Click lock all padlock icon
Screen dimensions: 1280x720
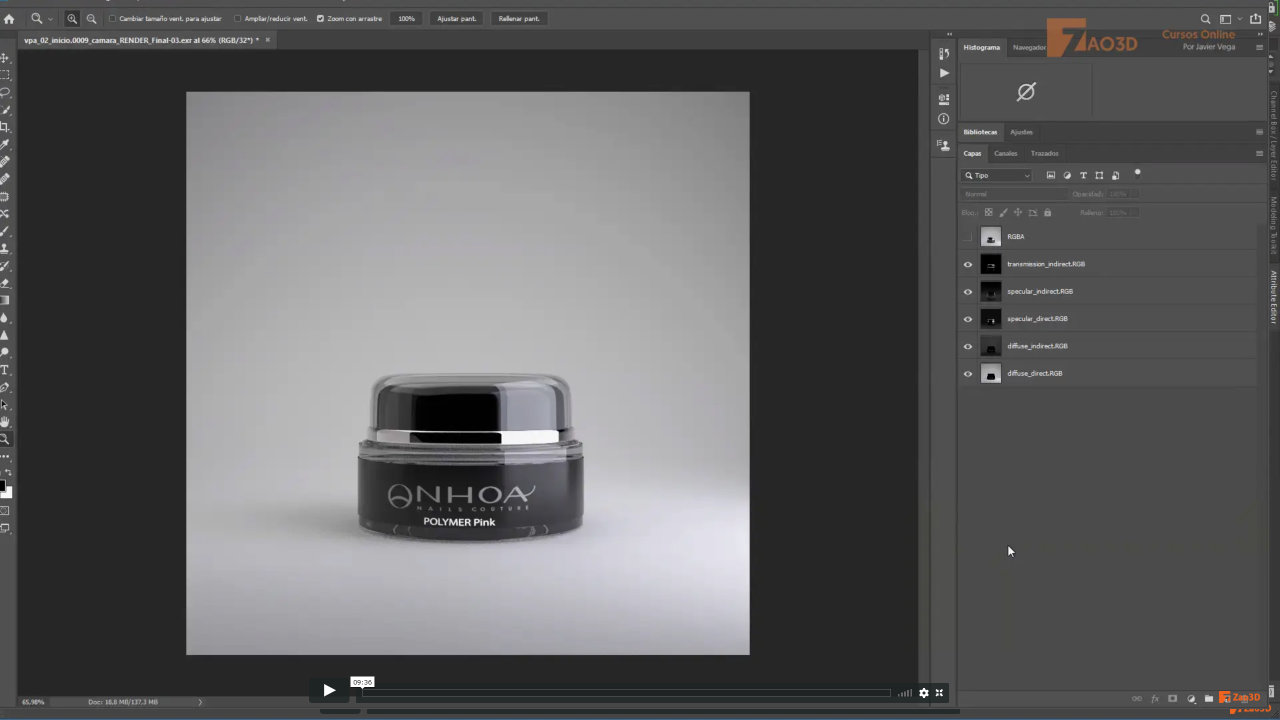pos(1047,212)
